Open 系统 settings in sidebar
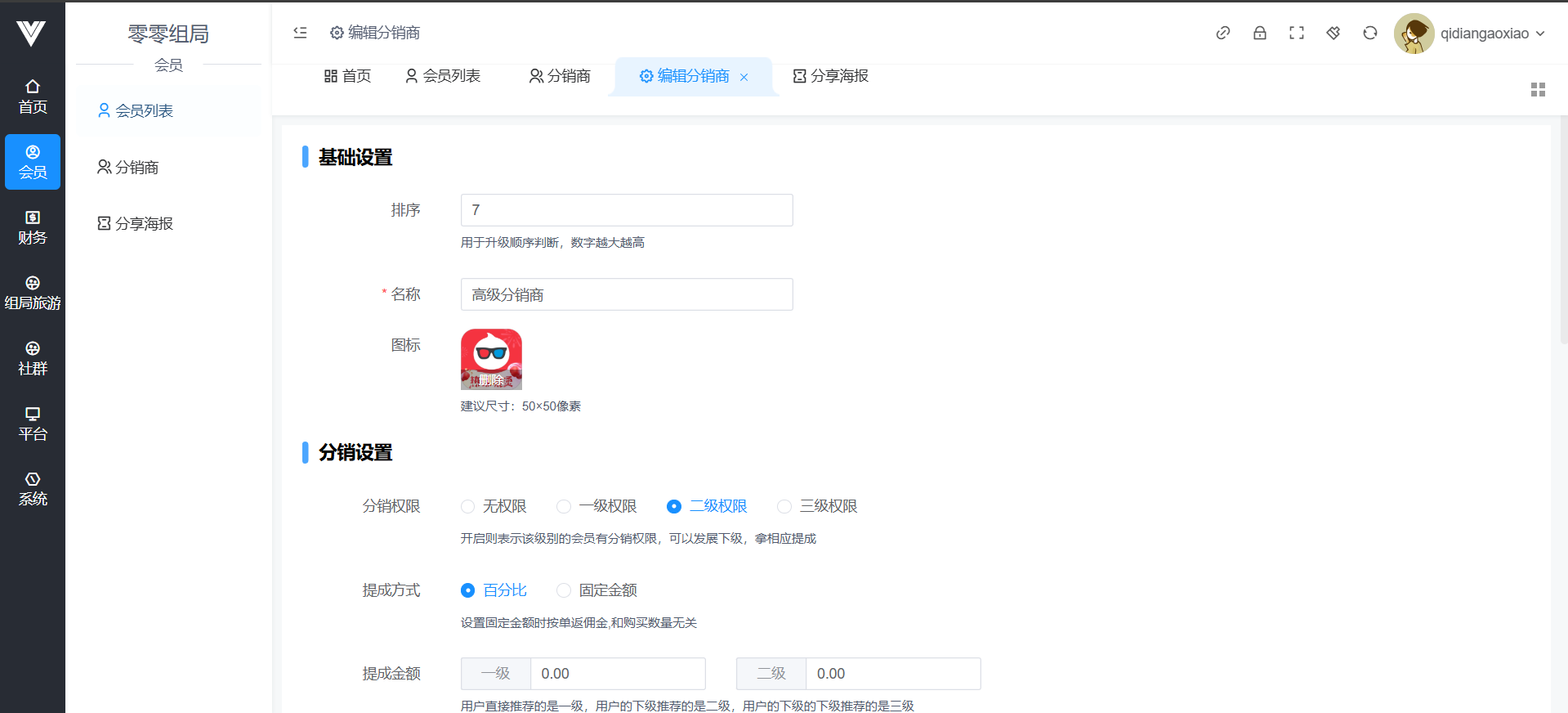The image size is (1568, 713). tap(33, 489)
